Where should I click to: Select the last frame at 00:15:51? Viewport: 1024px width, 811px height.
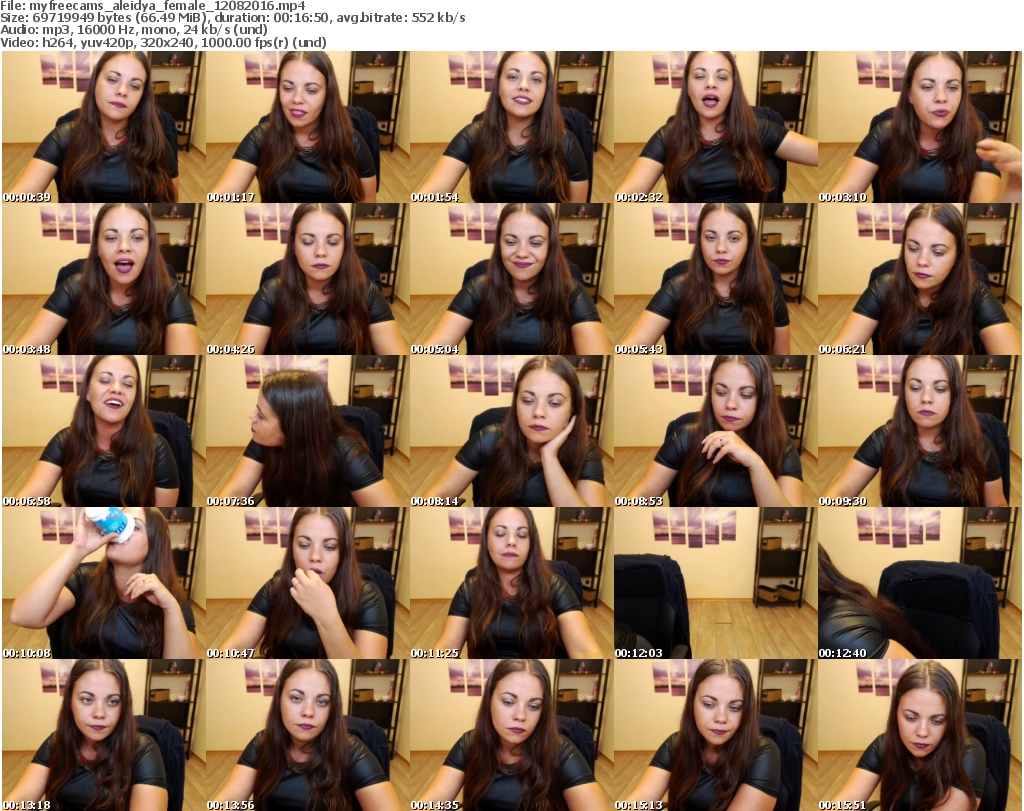(x=920, y=735)
